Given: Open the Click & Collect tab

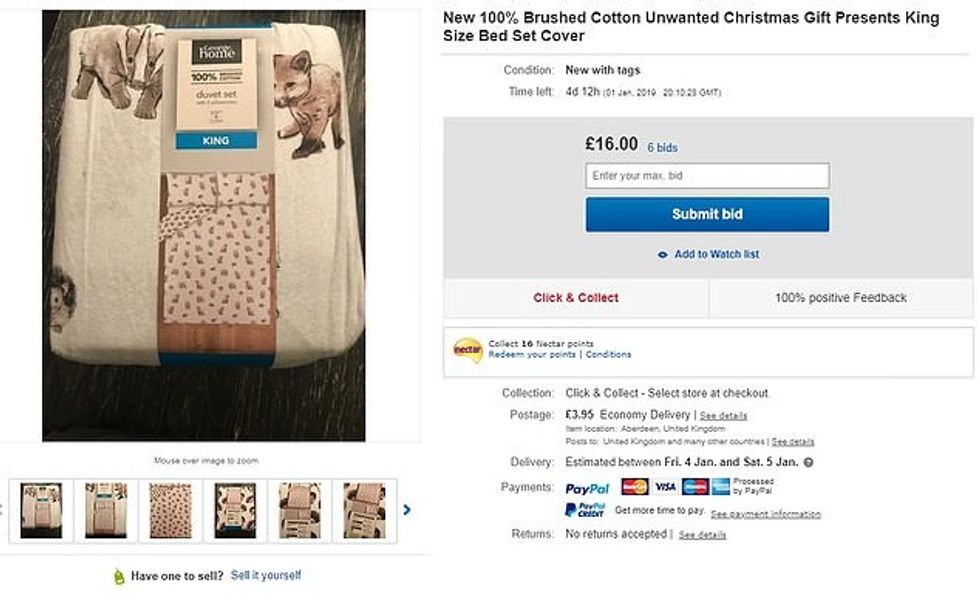Looking at the screenshot, I should (x=576, y=298).
